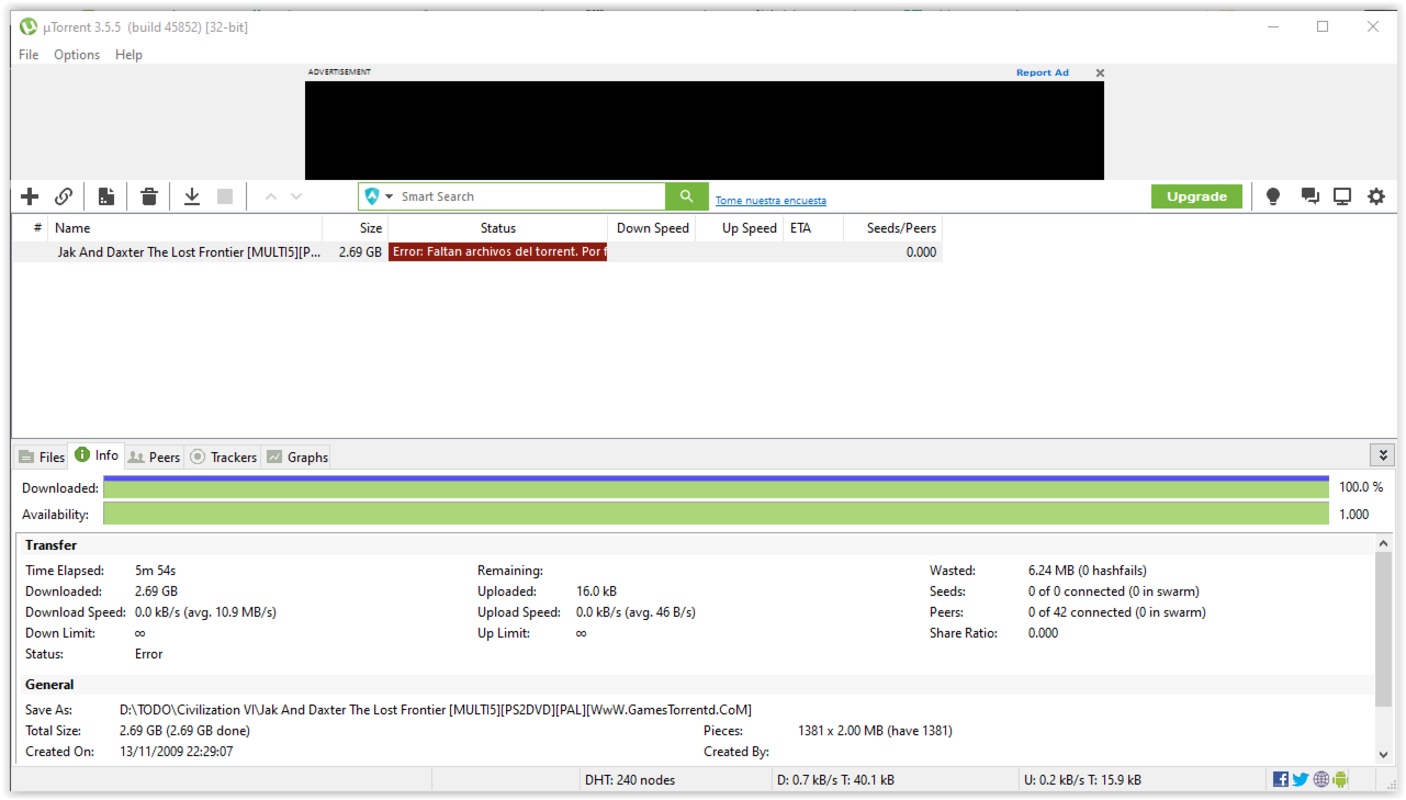Click the Create New Torrent file icon
The height and width of the screenshot is (800, 1406).
(106, 197)
